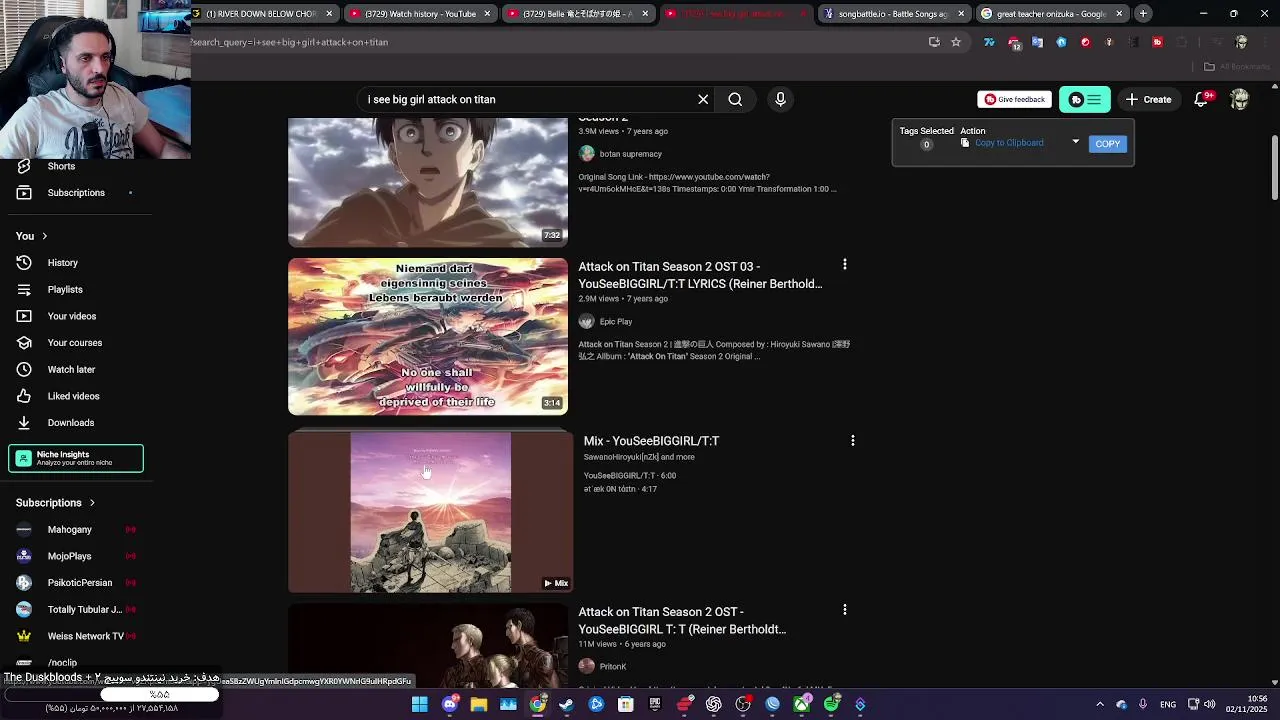Expand the Subscriptions section header

(56, 503)
